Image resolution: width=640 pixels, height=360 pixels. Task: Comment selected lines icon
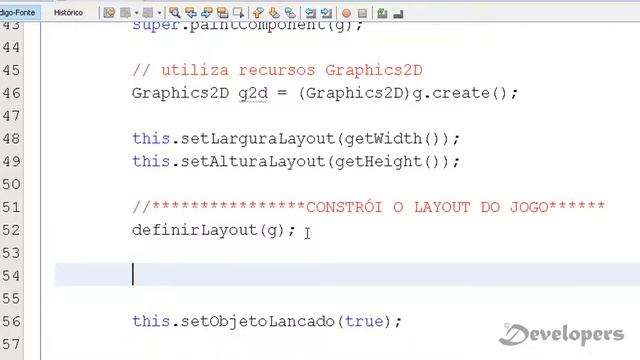click(x=382, y=13)
